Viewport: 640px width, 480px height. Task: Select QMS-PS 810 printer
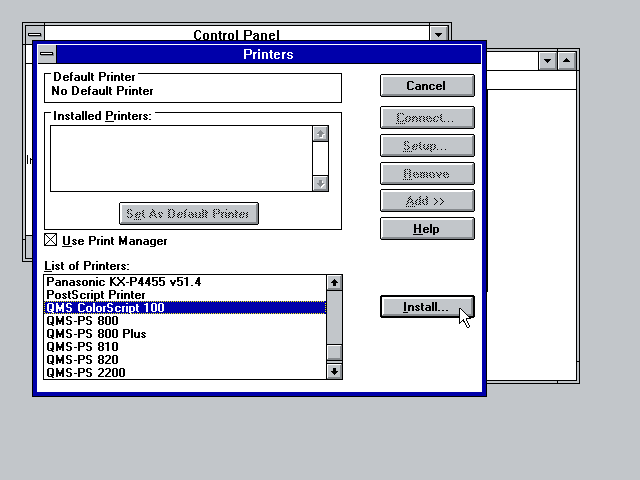tap(185, 347)
